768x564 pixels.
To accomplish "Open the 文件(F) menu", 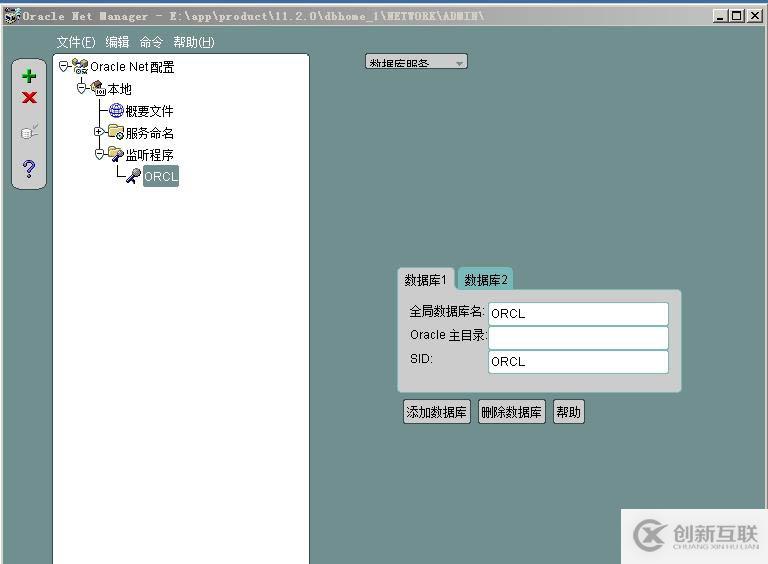I will (76, 42).
